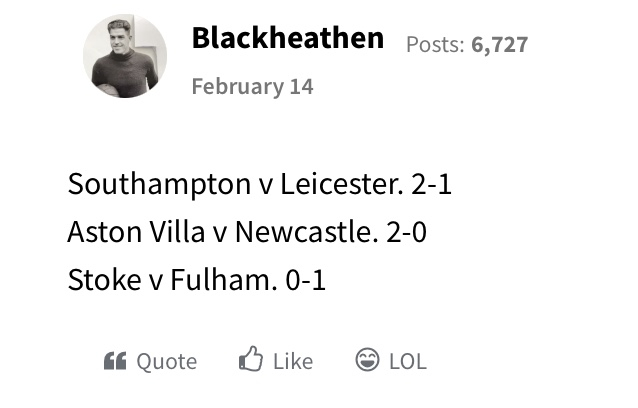Click the word Southampton in the post

(x=159, y=185)
